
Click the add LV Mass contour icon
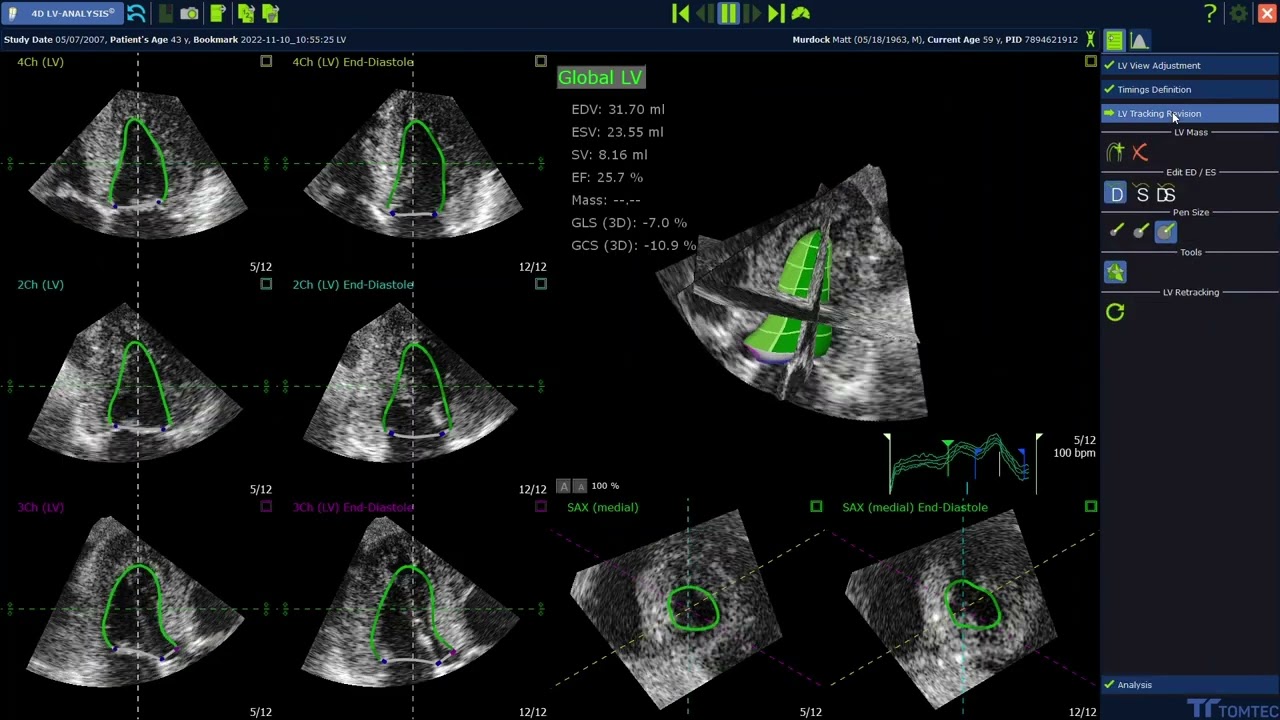1115,152
